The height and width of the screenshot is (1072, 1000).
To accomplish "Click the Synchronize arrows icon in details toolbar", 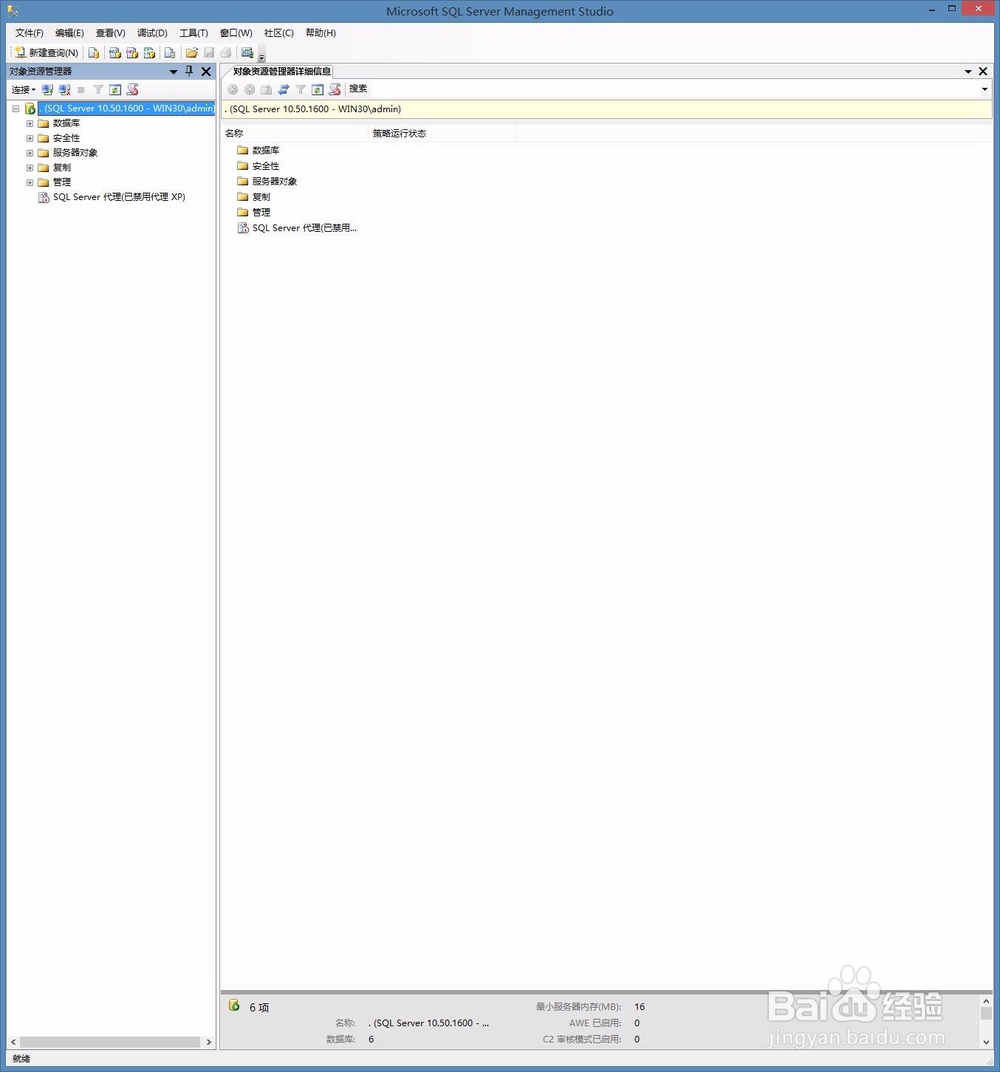I will pyautogui.click(x=284, y=90).
